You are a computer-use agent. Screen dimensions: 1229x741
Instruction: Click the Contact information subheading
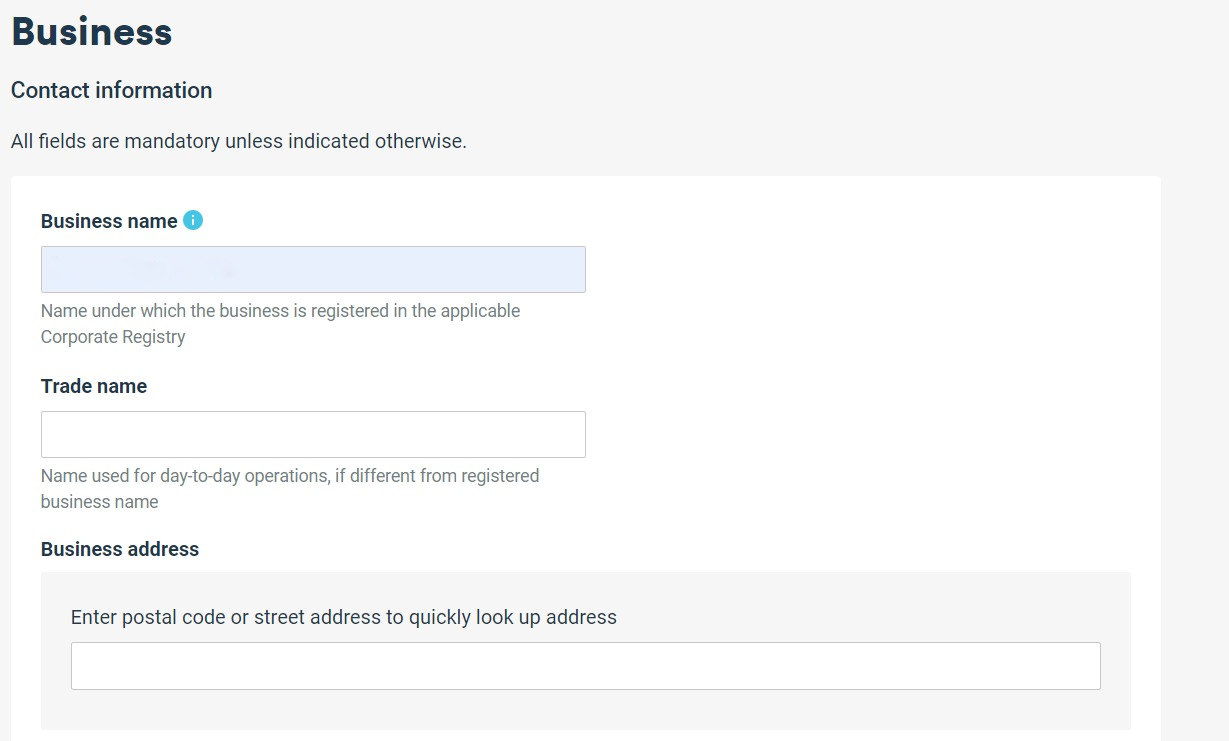[x=112, y=90]
